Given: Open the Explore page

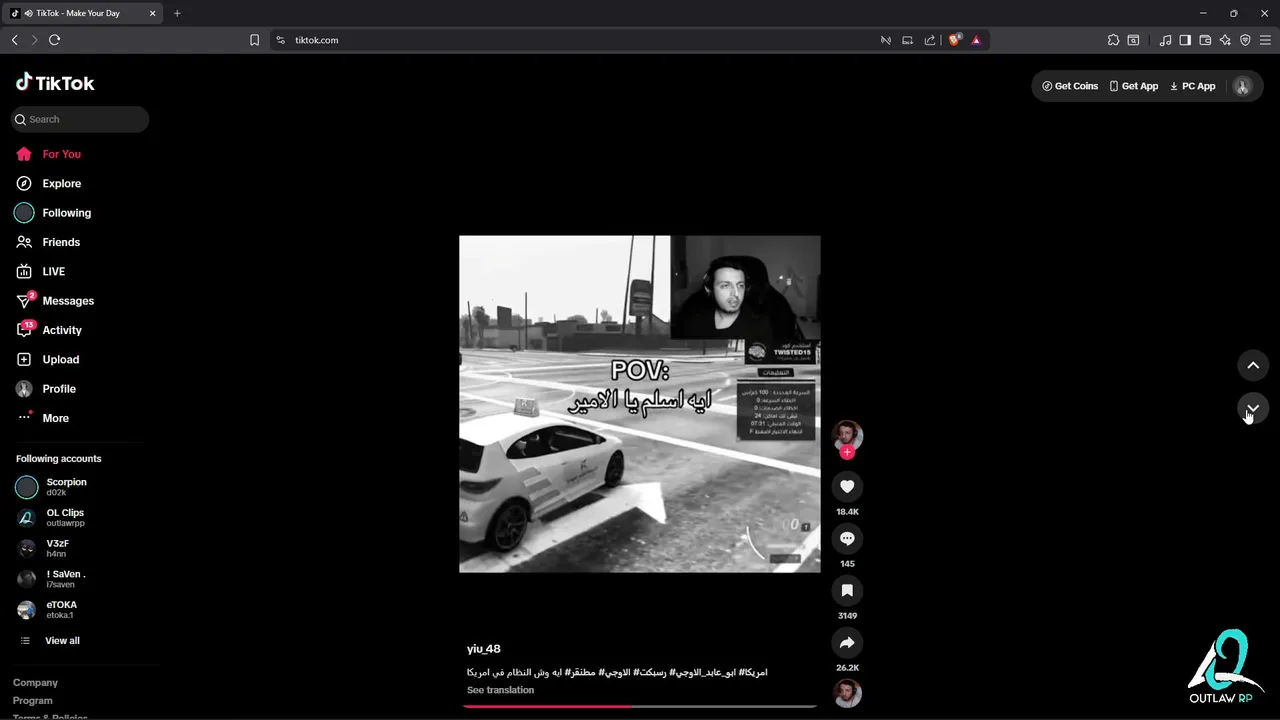Looking at the screenshot, I should [x=61, y=183].
